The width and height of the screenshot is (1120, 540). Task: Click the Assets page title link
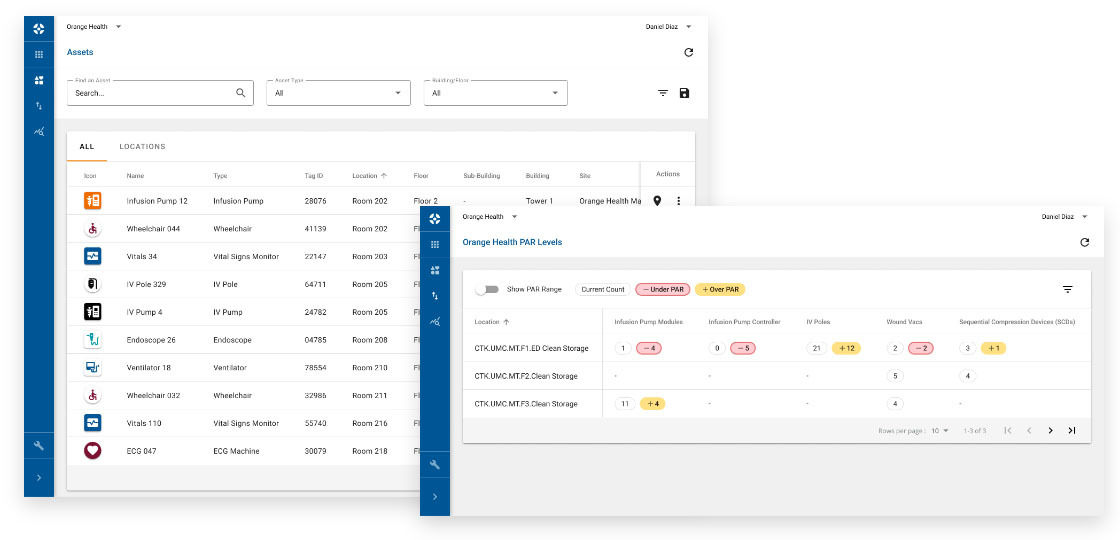coord(80,52)
